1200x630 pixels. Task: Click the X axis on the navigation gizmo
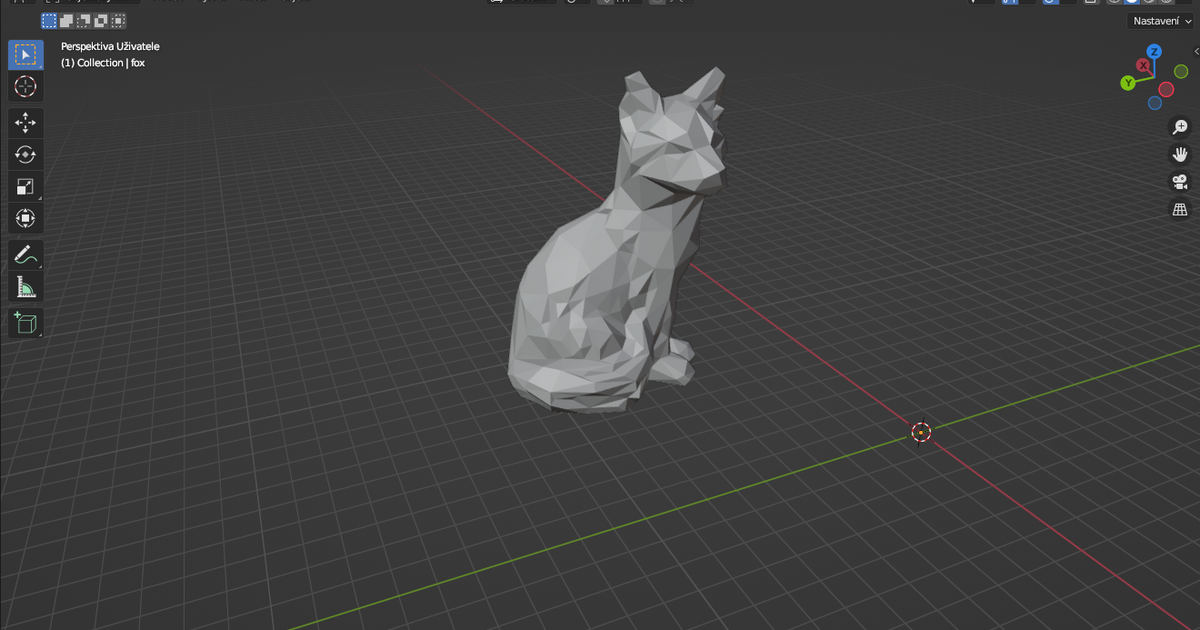tap(1144, 64)
